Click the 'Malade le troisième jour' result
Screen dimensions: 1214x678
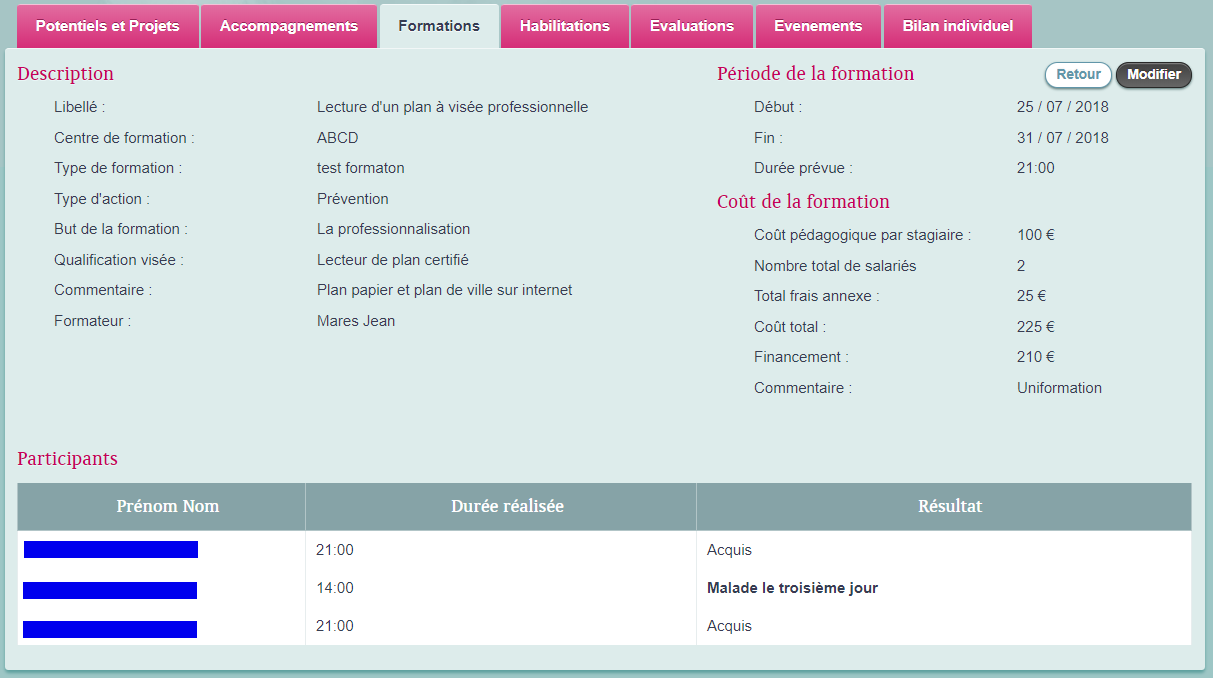coord(792,588)
